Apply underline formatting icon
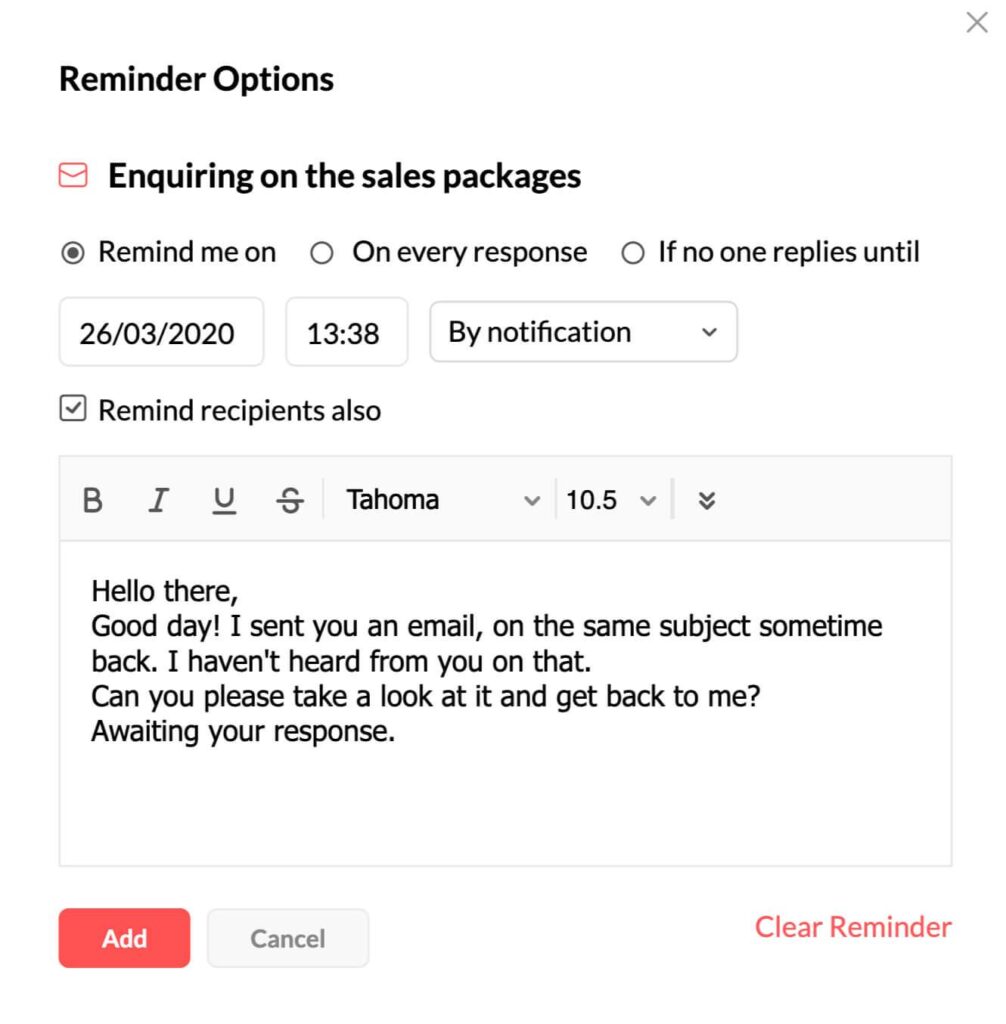Screen dimensions: 1006x1024 (224, 501)
